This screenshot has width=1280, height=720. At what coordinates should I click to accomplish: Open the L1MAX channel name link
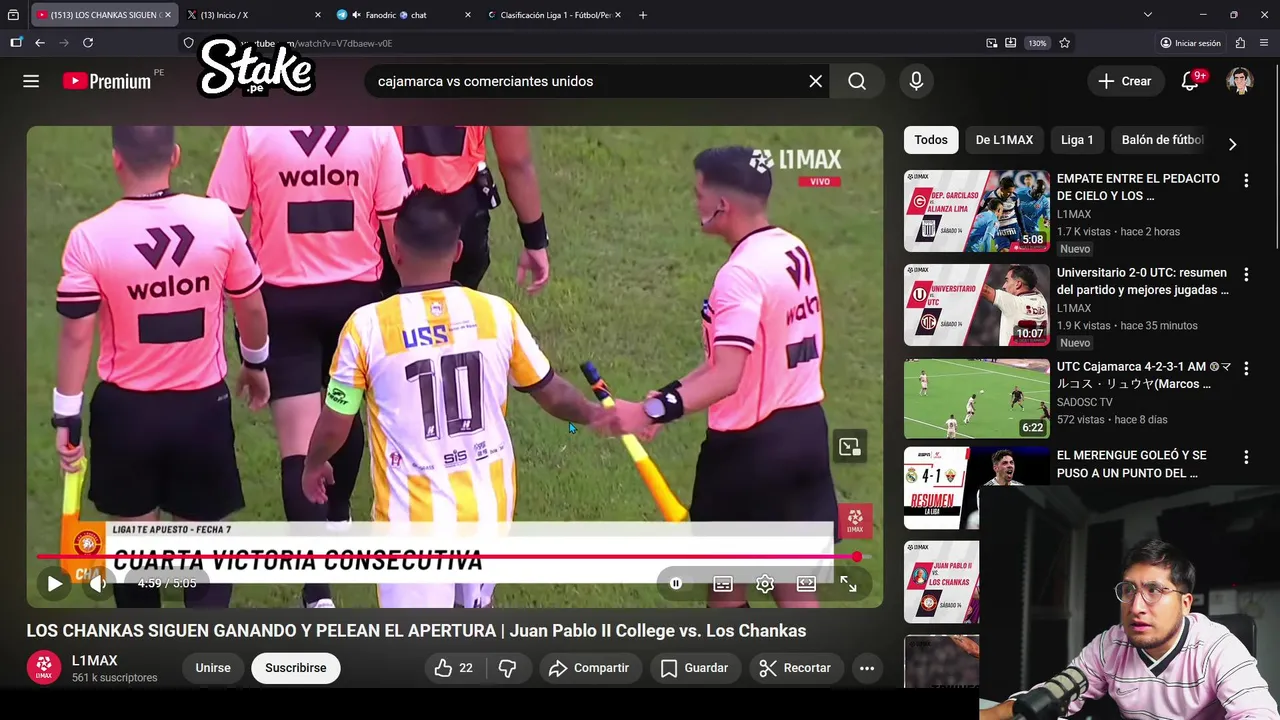coord(95,660)
